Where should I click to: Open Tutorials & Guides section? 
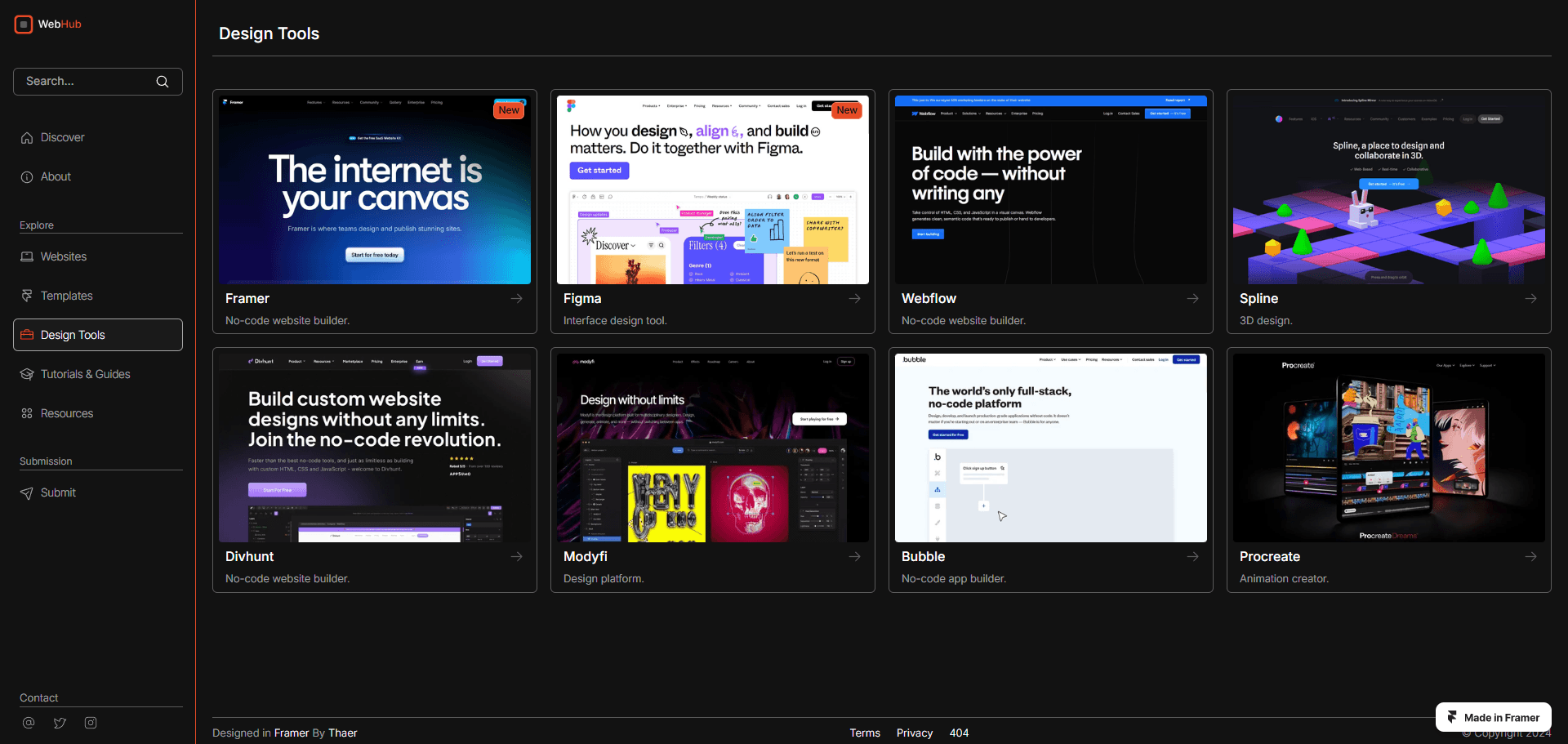[x=98, y=374]
